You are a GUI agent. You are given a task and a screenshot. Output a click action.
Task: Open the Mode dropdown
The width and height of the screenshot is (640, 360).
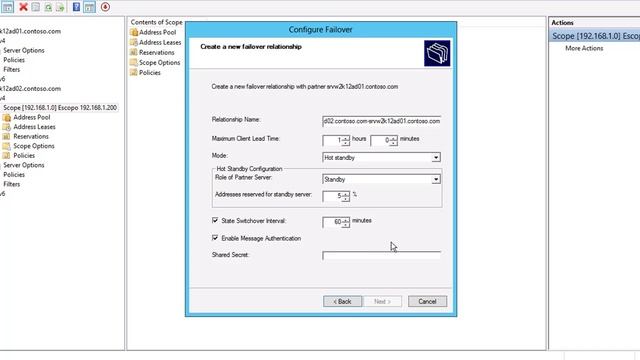[436, 158]
